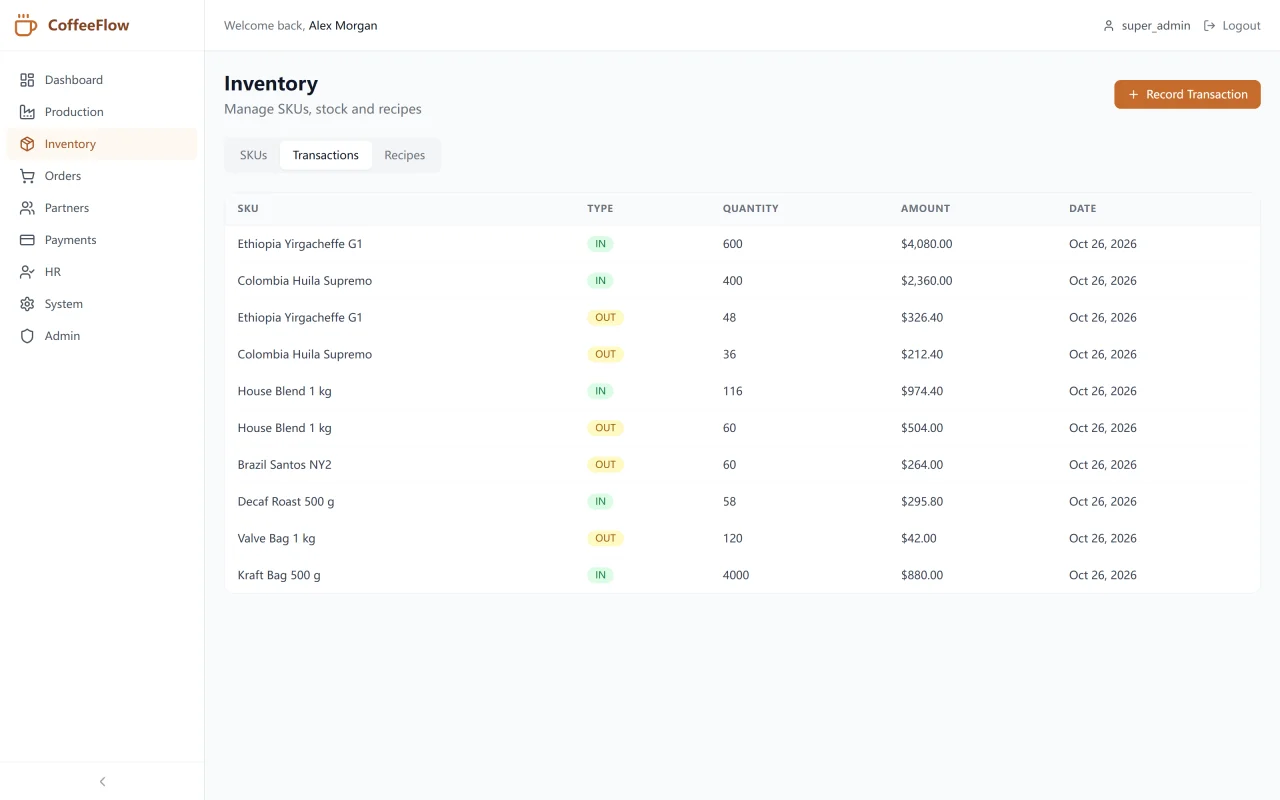Click the amount $42.00
Viewport: 1280px width, 800px height.
(x=919, y=538)
